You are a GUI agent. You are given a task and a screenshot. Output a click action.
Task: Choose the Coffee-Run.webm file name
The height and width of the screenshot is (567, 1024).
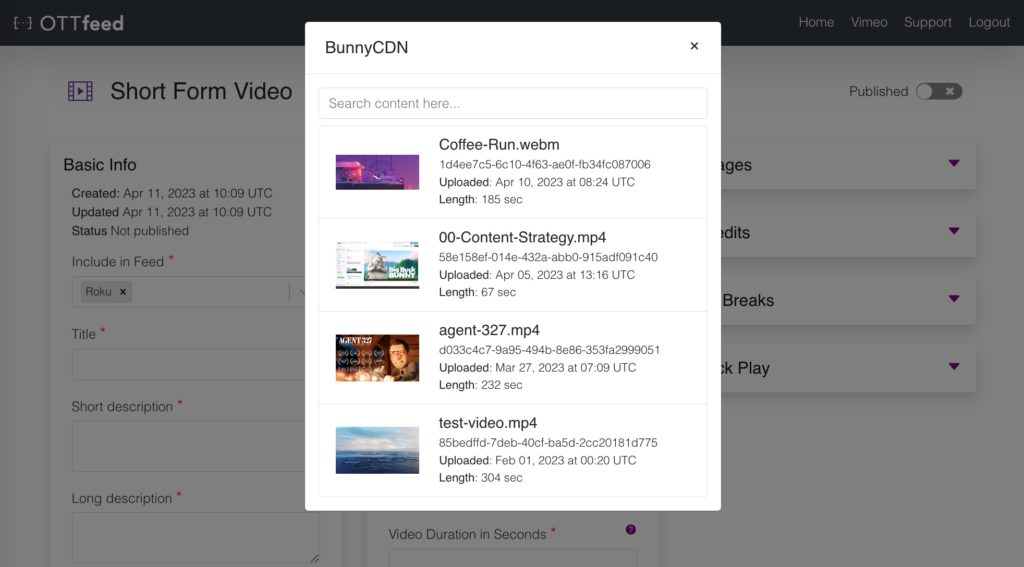click(499, 144)
